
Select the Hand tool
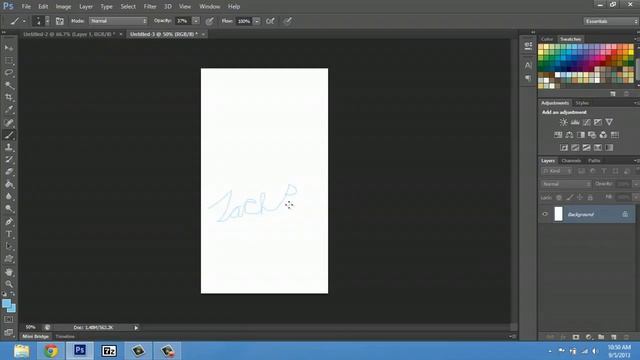[9, 272]
